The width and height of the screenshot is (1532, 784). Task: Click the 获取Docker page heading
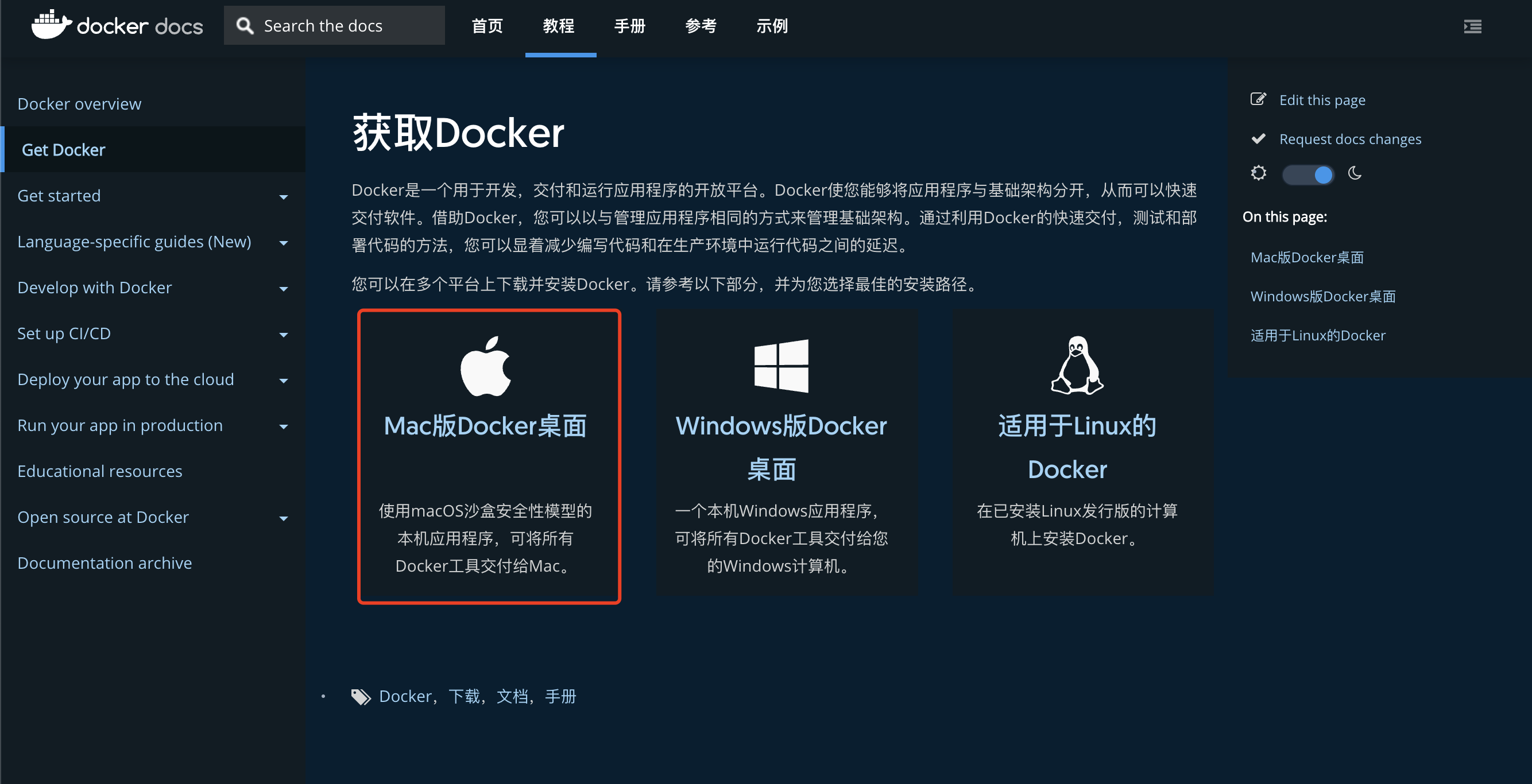pyautogui.click(x=458, y=133)
